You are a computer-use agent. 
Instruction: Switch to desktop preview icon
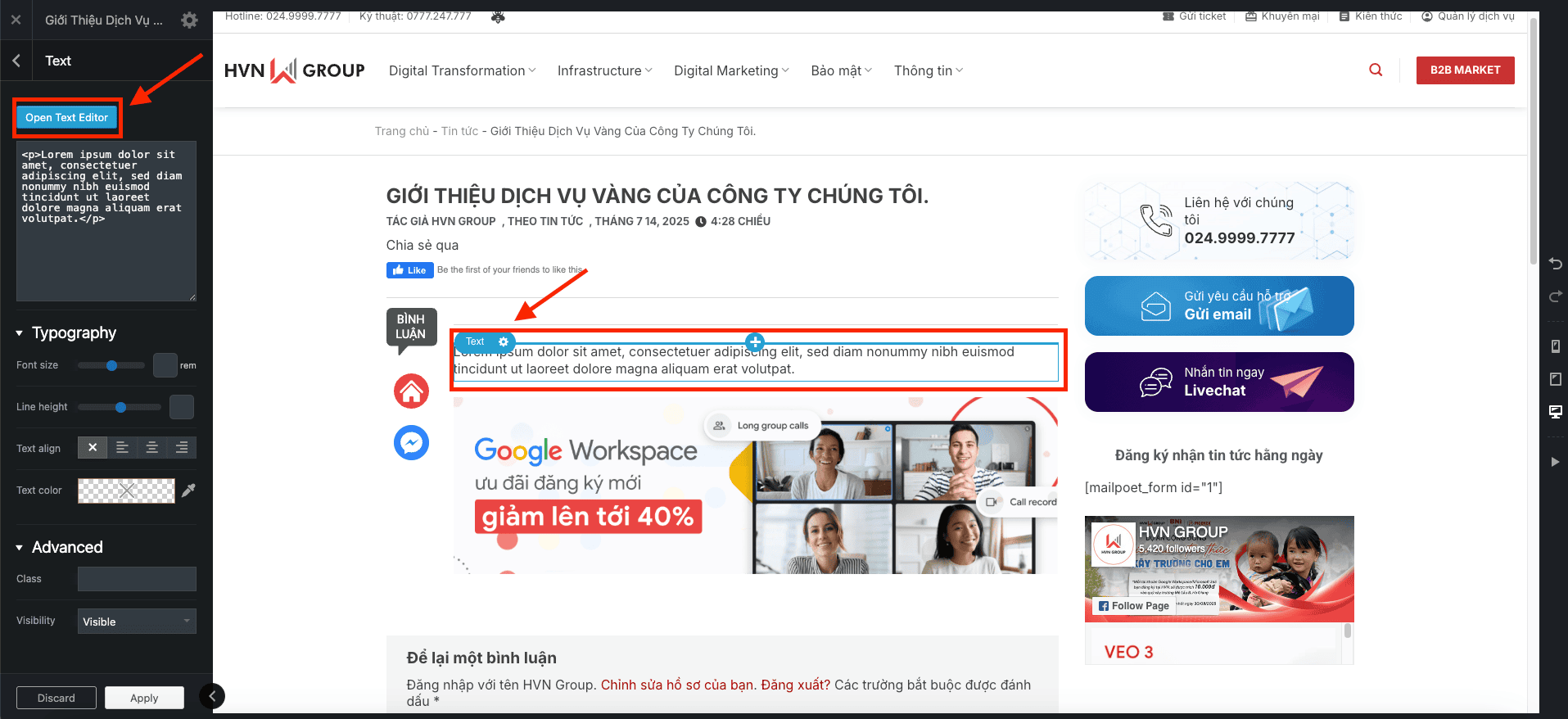point(1555,412)
